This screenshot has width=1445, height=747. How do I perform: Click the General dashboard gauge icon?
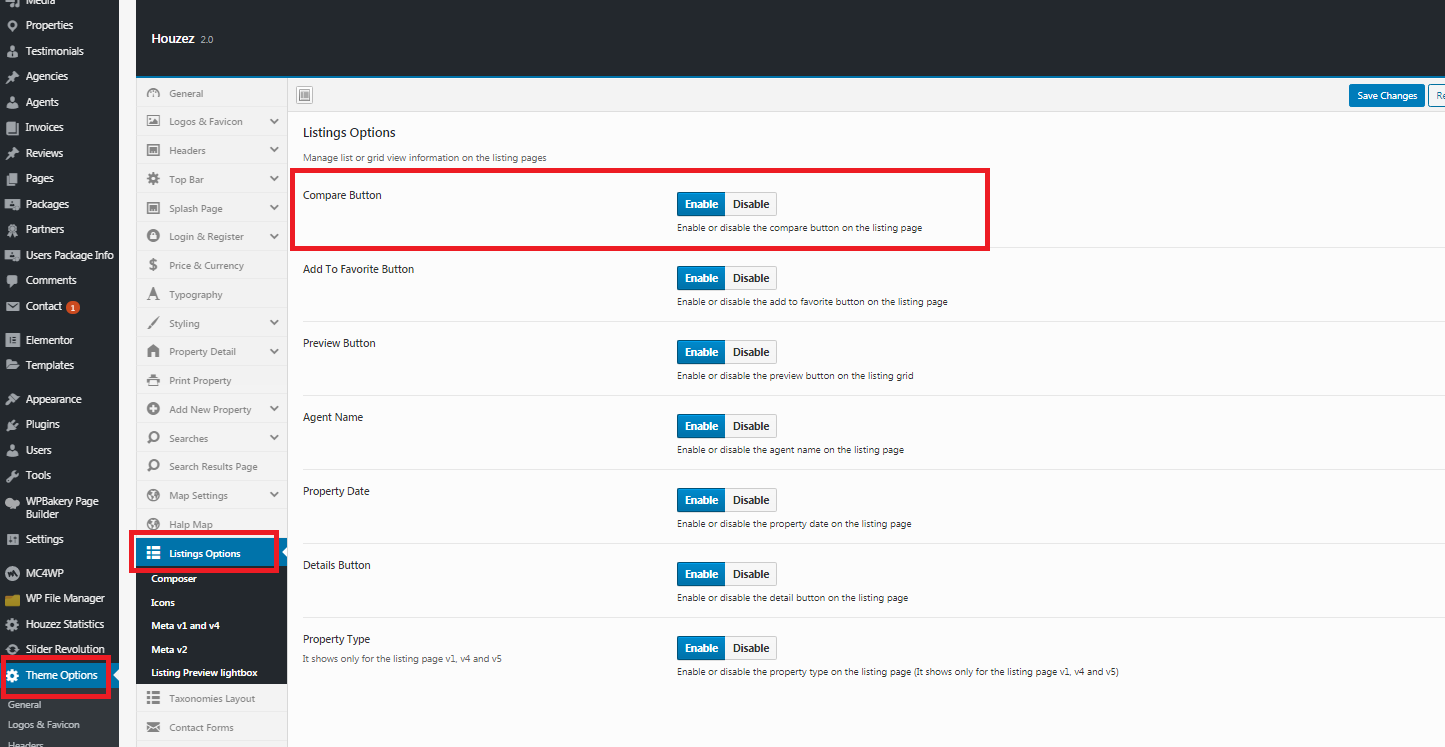point(153,93)
